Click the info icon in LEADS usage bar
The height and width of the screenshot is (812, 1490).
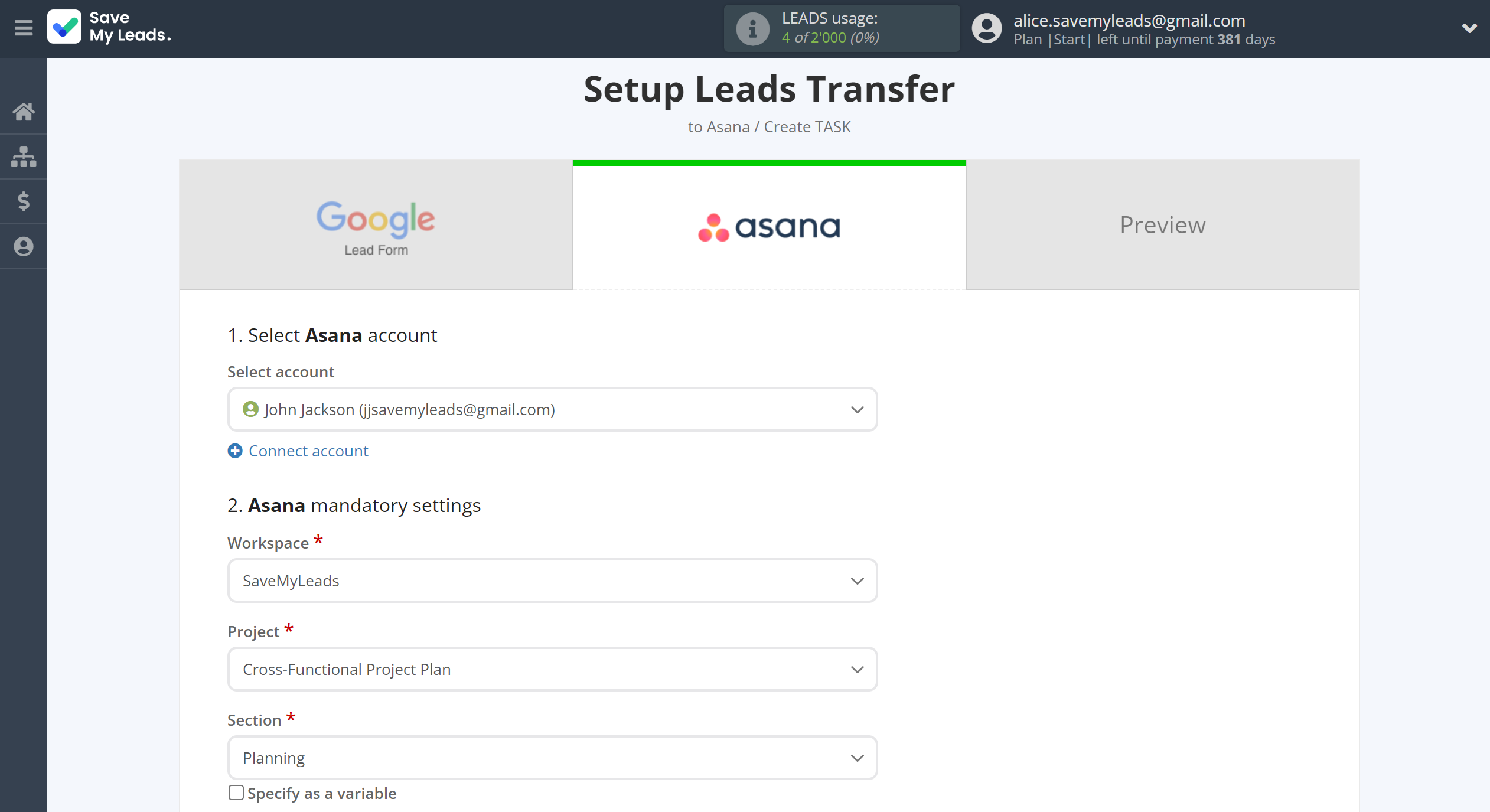click(x=751, y=28)
